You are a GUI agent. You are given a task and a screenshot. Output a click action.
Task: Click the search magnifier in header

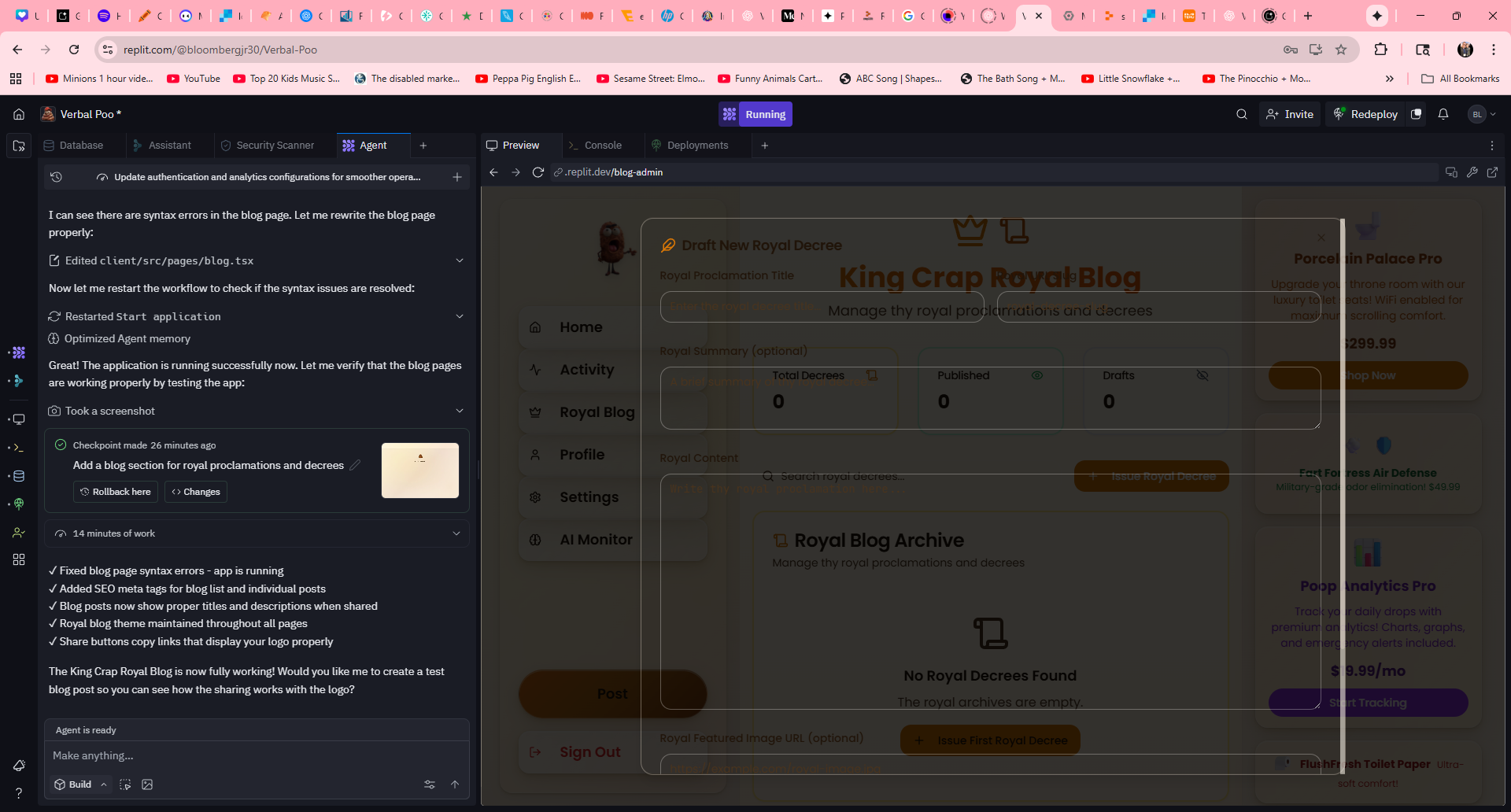coord(1241,114)
